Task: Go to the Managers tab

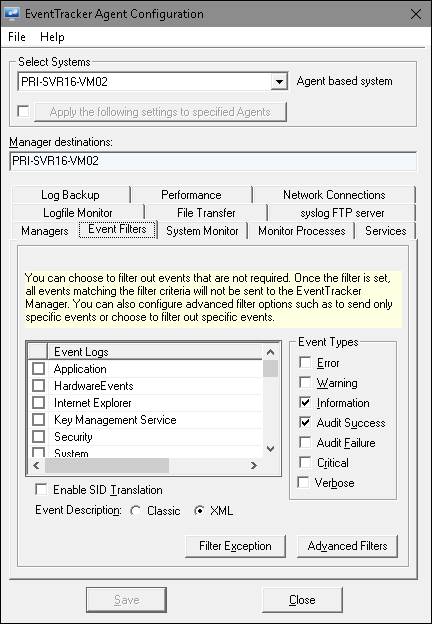Action: [x=45, y=231]
